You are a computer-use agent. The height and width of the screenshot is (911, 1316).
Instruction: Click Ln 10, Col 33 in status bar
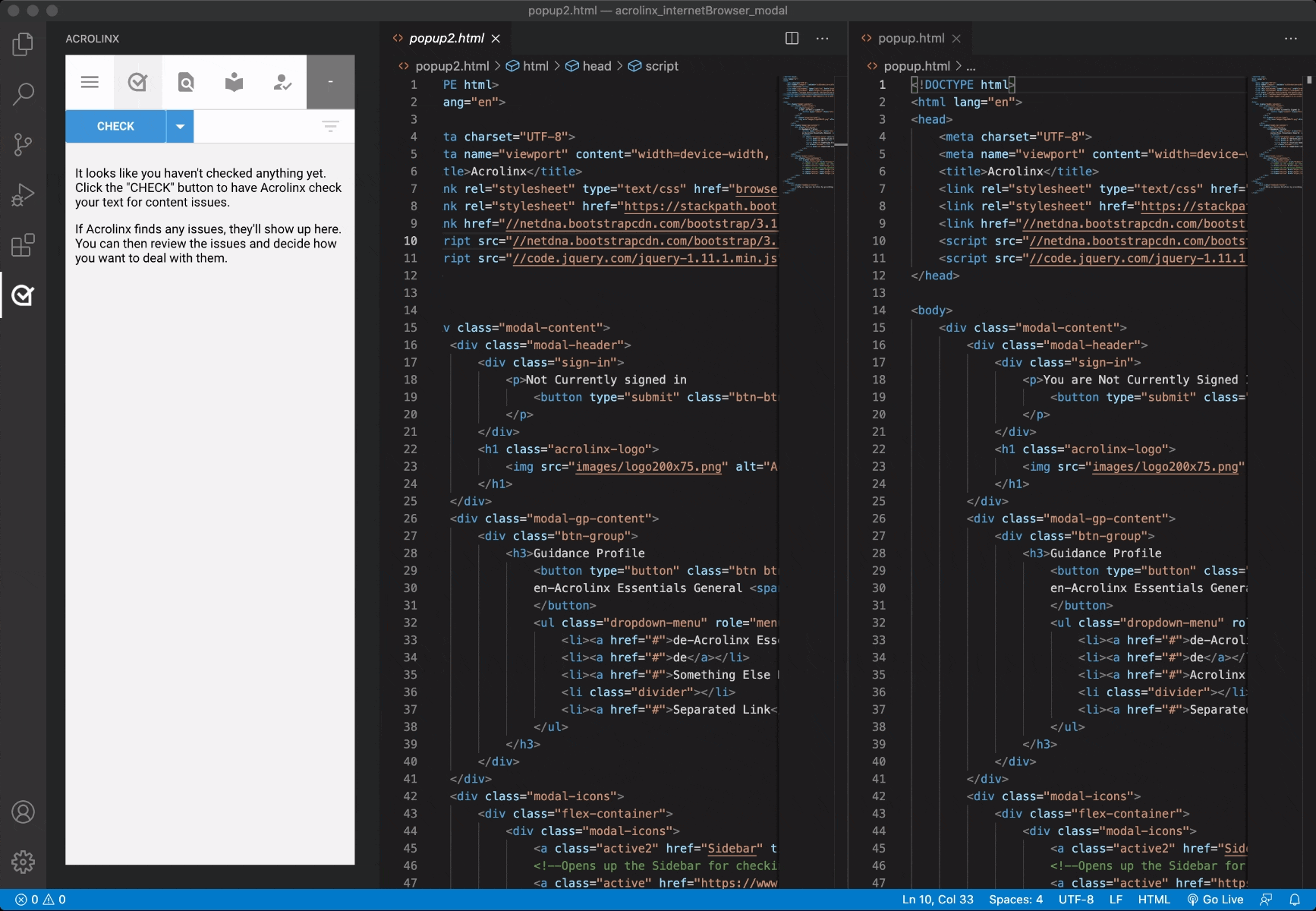pyautogui.click(x=937, y=900)
